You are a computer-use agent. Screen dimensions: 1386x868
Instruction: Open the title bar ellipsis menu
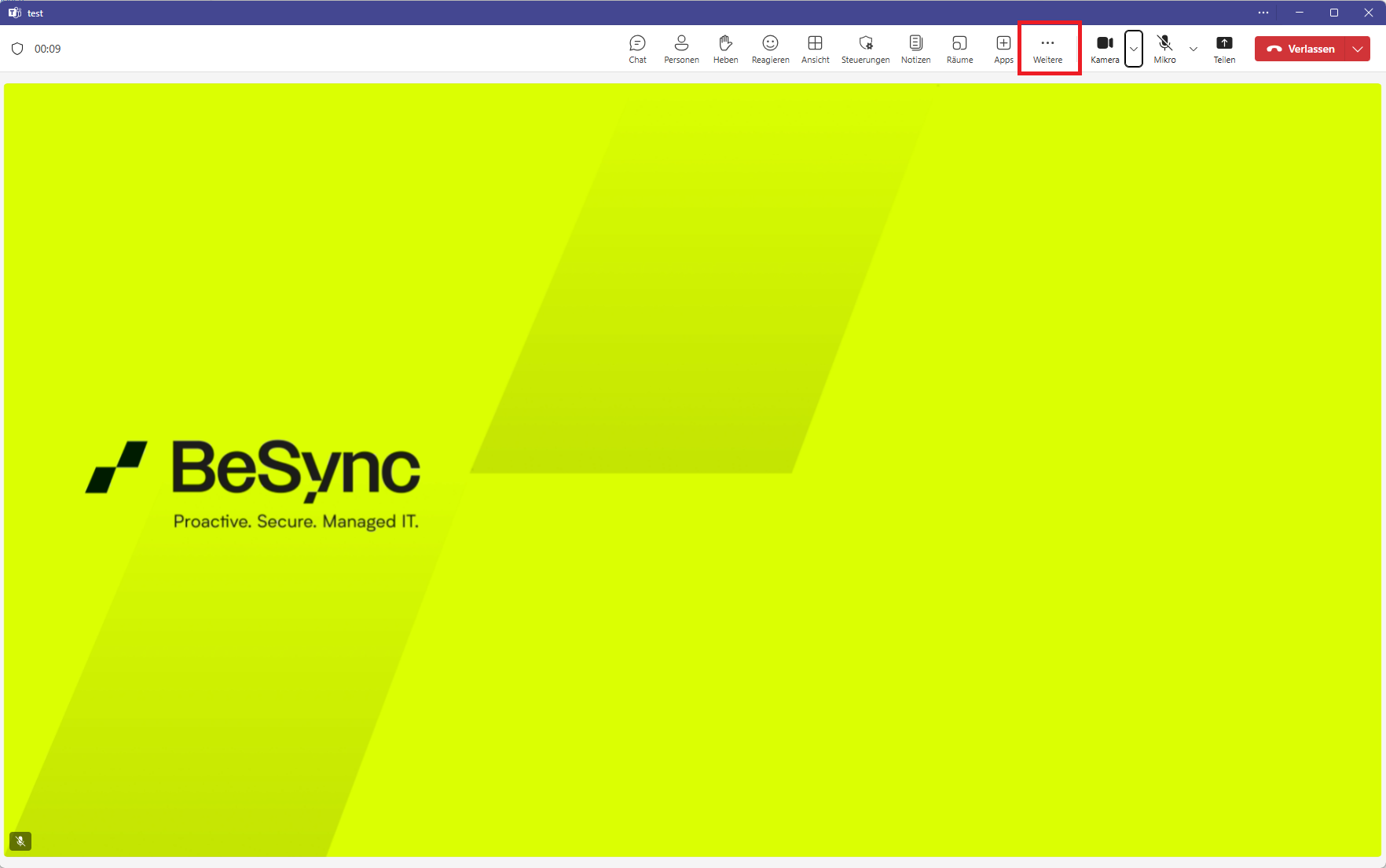point(1263,13)
